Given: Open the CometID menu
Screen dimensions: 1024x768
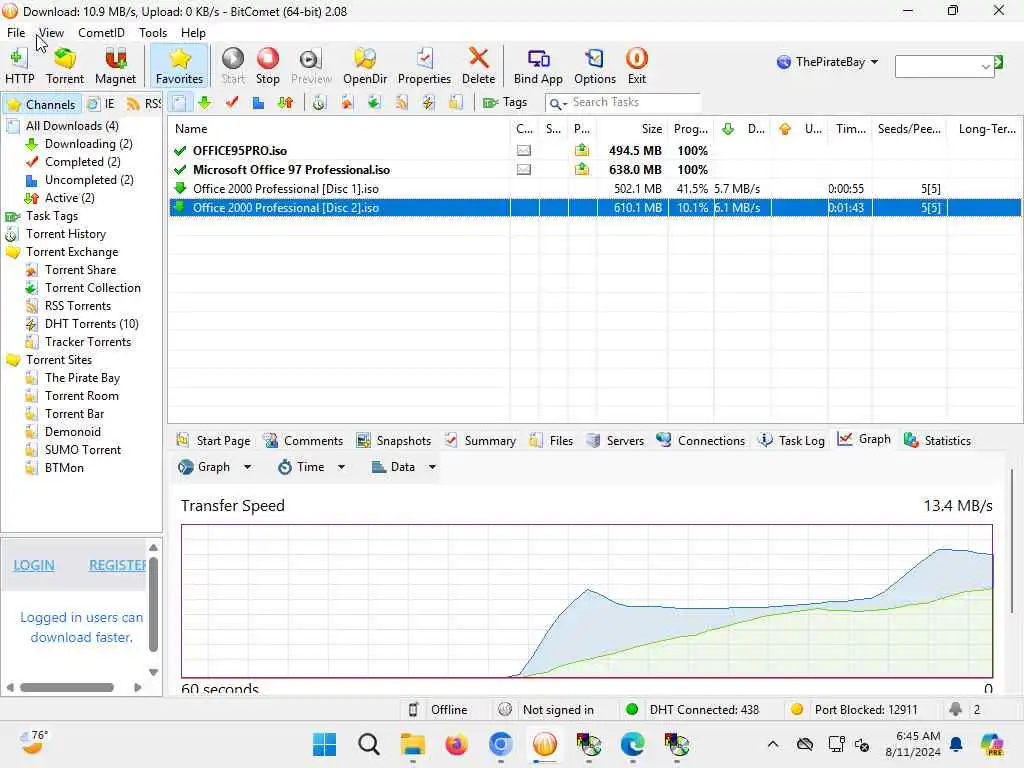Looking at the screenshot, I should point(101,33).
